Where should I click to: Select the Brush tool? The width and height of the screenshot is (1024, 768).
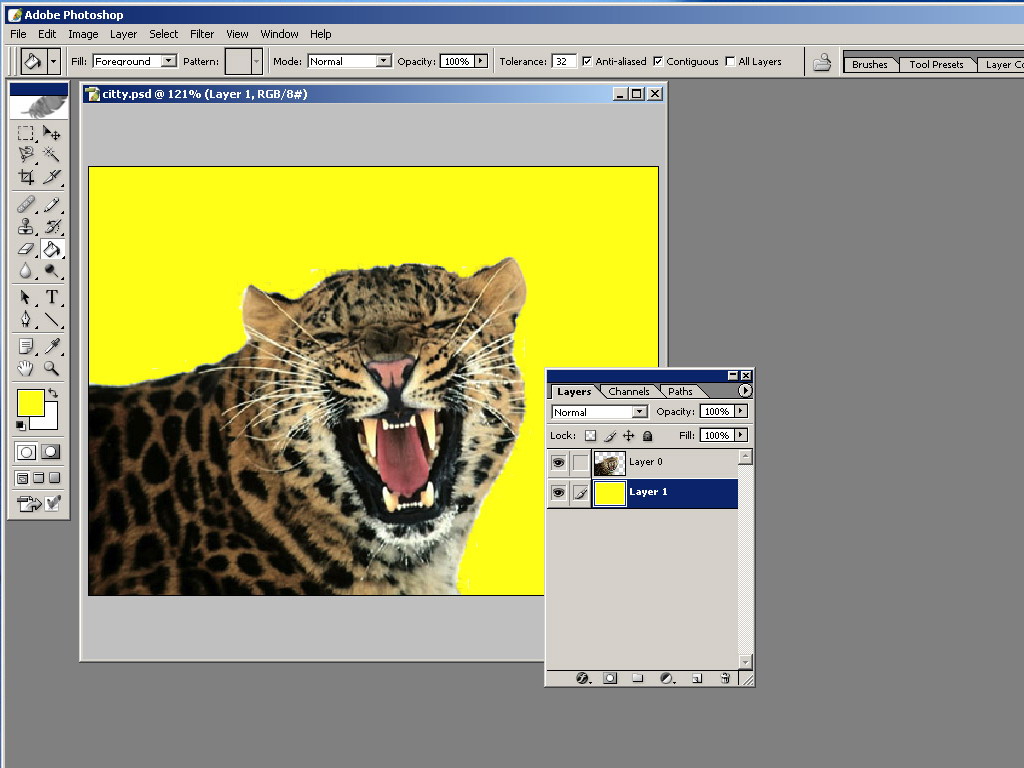coord(51,205)
